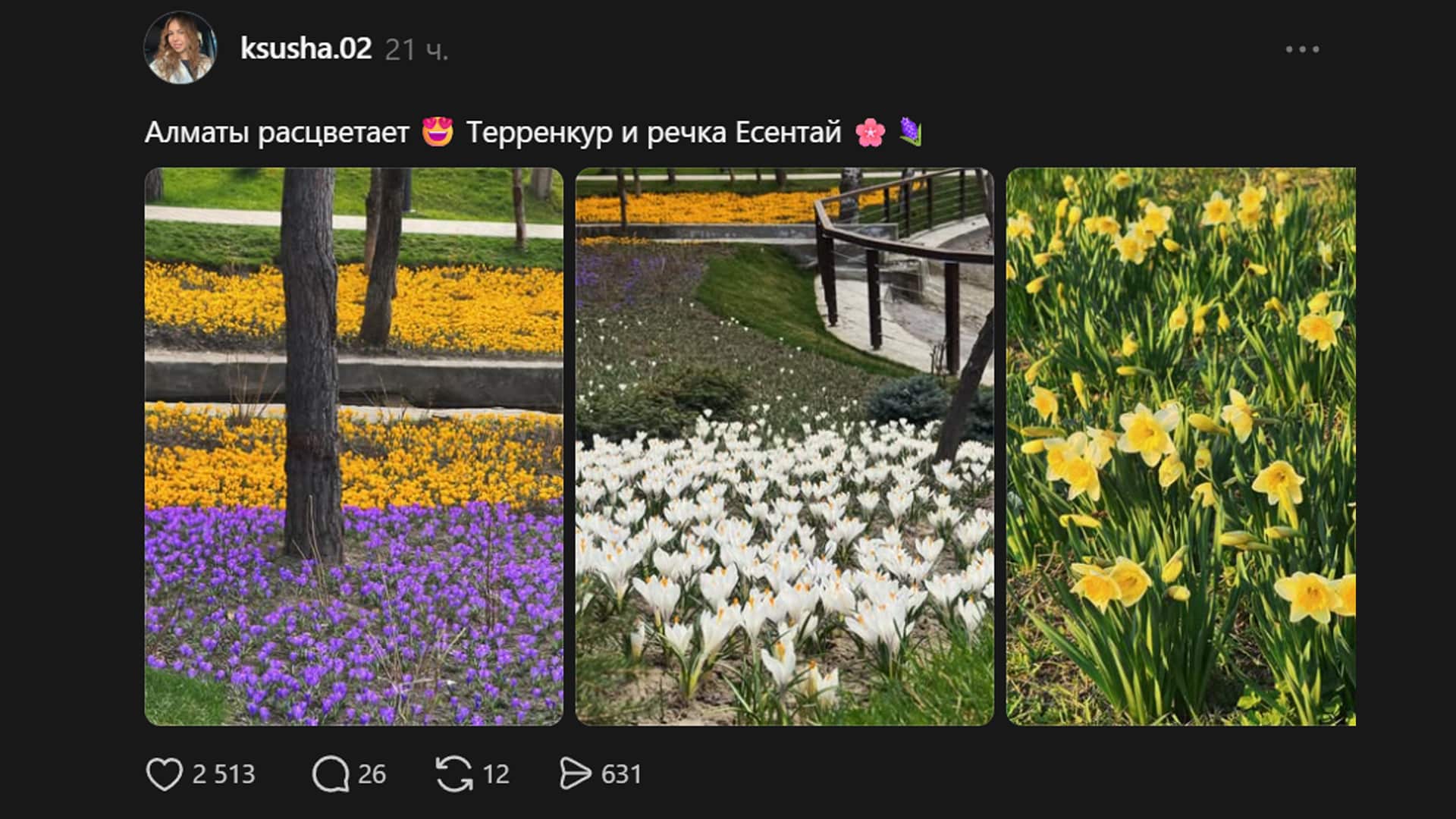View the yellow daffodils photo
The height and width of the screenshot is (819, 1456).
(1181, 447)
